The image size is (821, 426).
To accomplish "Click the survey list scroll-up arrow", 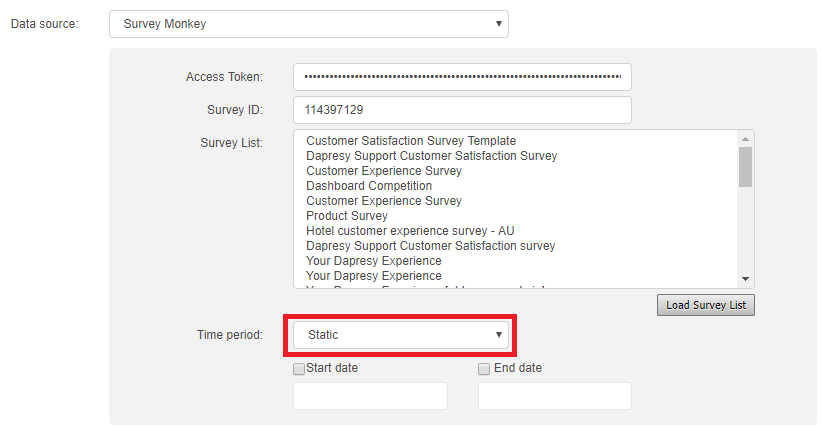I will click(746, 139).
